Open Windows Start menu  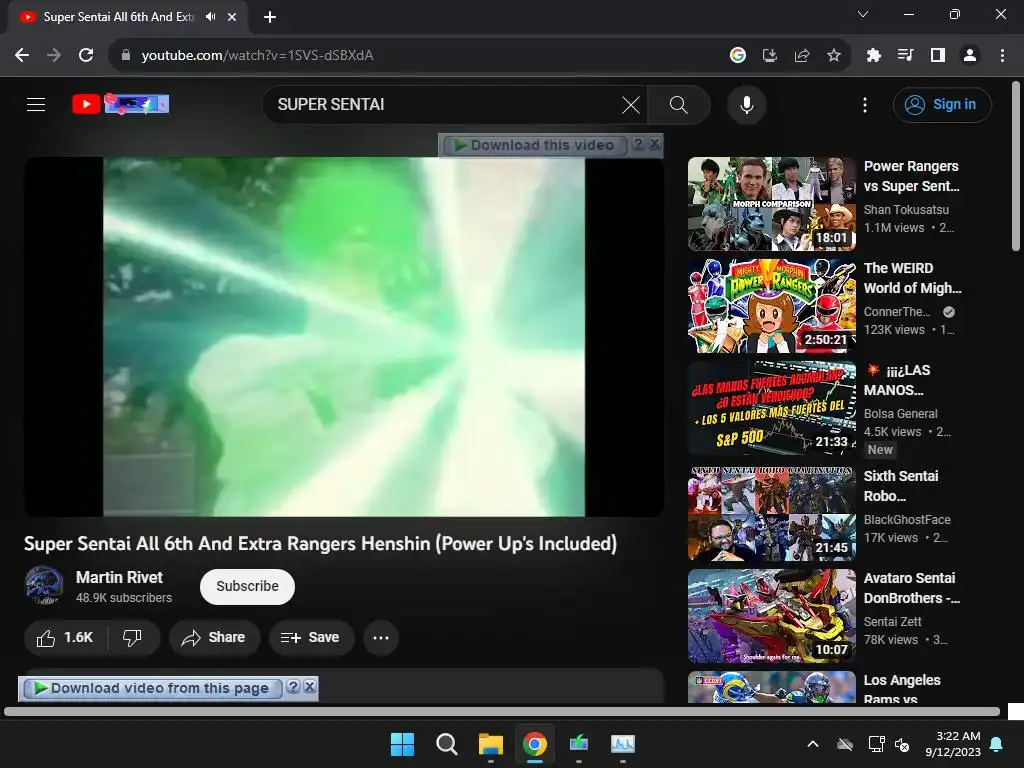[402, 744]
